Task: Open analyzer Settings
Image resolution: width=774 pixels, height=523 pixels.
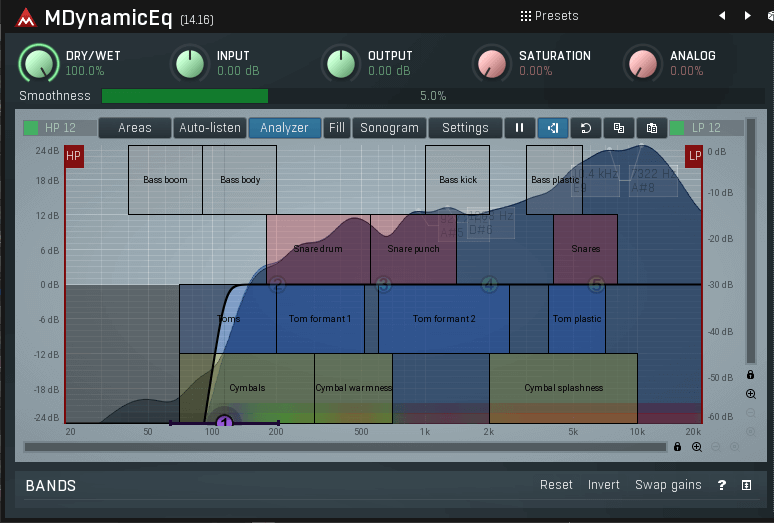Action: (465, 128)
